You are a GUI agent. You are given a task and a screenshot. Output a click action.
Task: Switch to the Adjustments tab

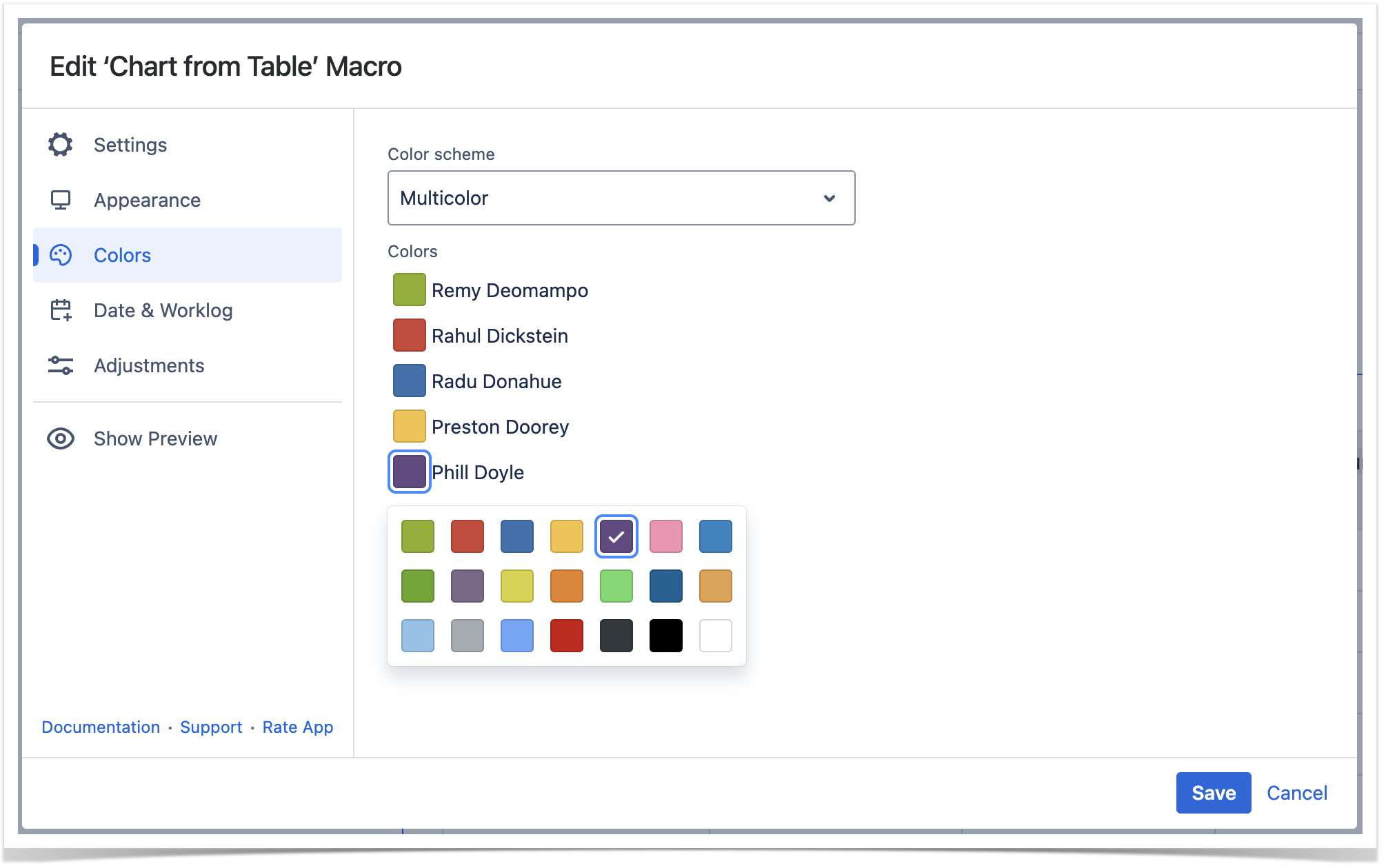click(x=149, y=365)
